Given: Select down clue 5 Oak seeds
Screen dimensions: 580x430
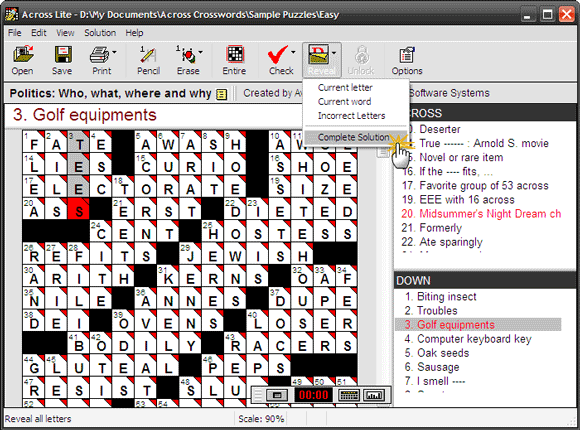Looking at the screenshot, I should pyautogui.click(x=437, y=353).
